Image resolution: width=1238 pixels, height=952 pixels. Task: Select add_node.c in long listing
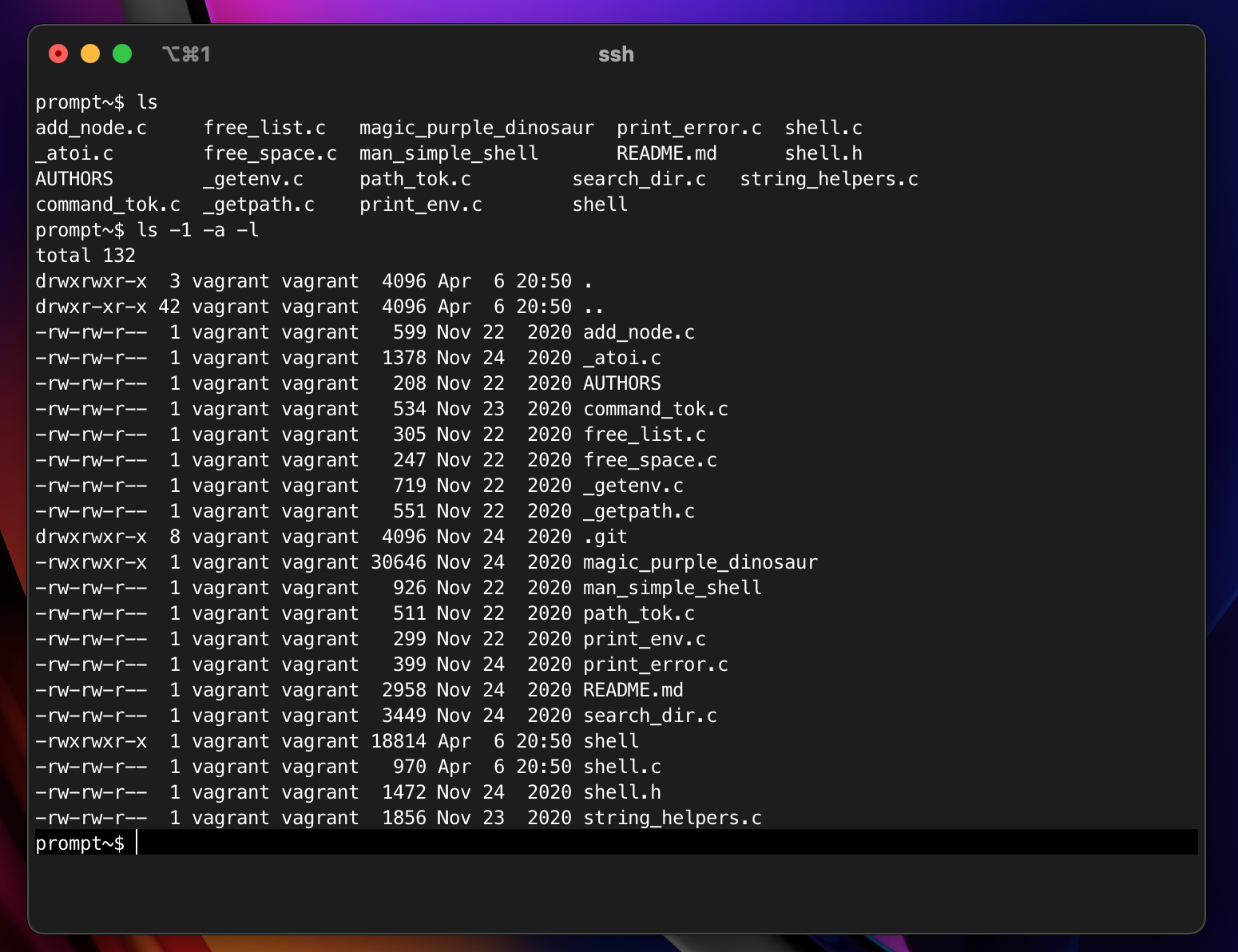[x=639, y=332]
